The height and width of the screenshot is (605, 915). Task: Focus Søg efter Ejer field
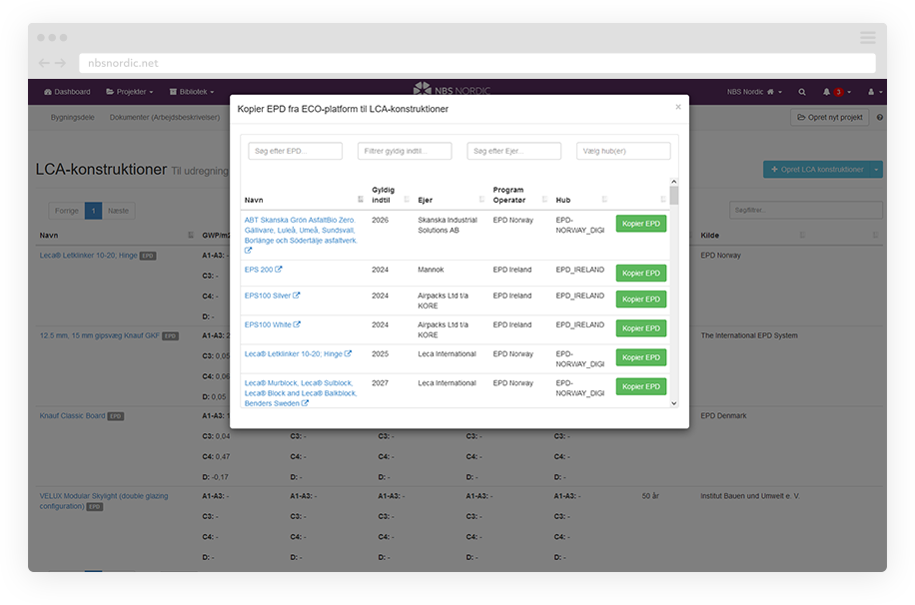514,151
